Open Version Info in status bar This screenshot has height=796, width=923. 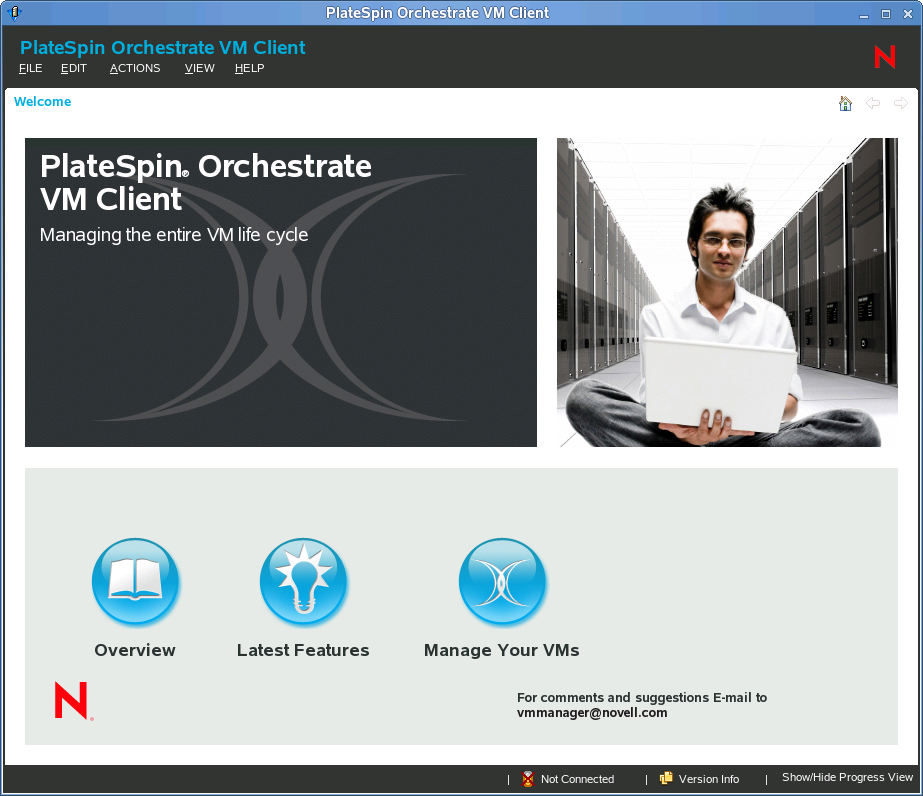coord(709,779)
